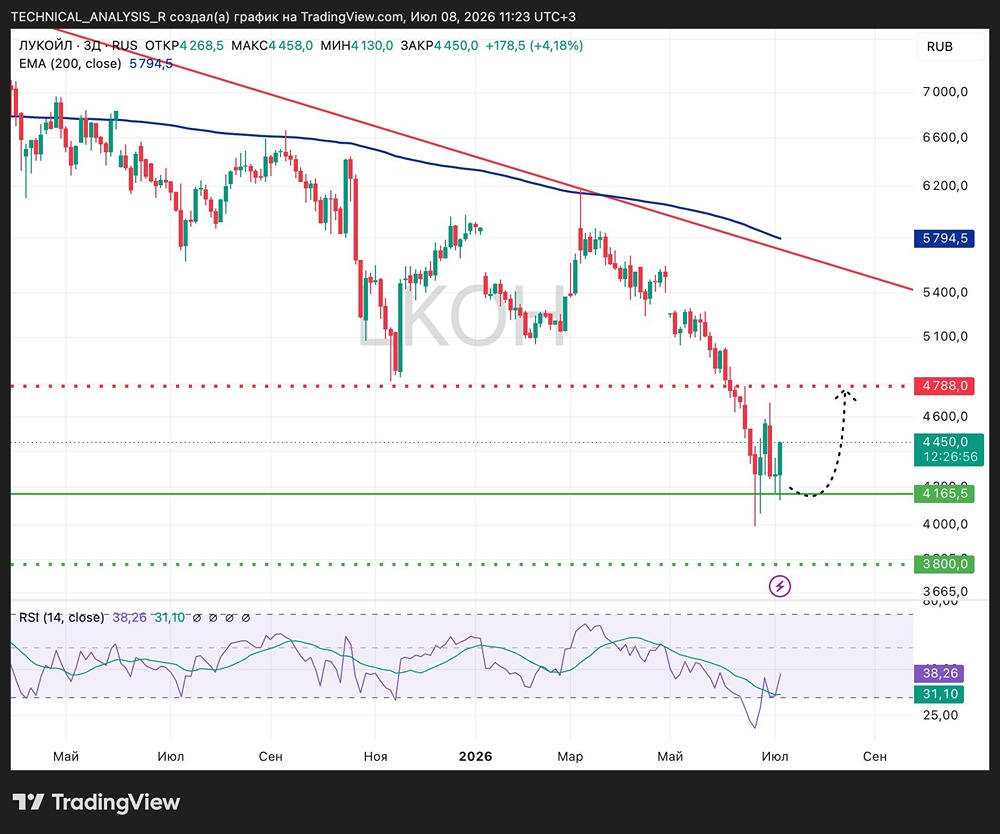Click the 5100,0 price axis tick
This screenshot has height=834, width=1000.
tap(945, 336)
